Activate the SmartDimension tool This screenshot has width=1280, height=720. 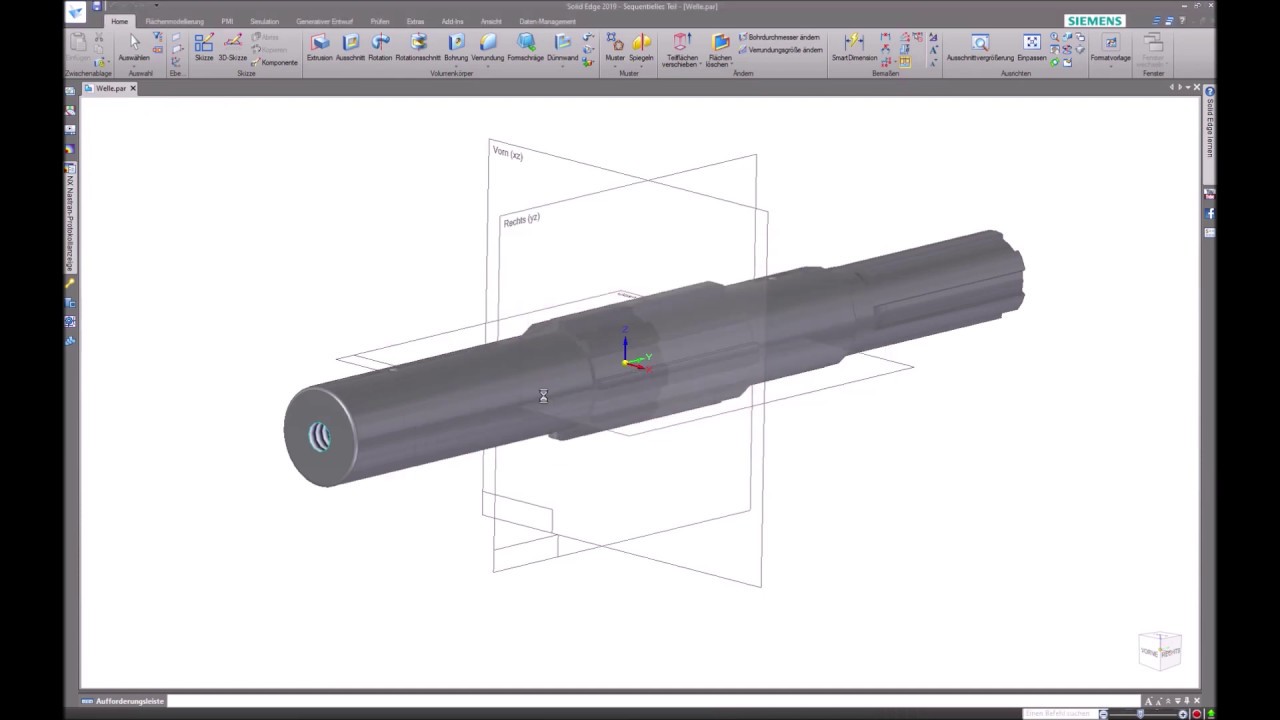[854, 48]
